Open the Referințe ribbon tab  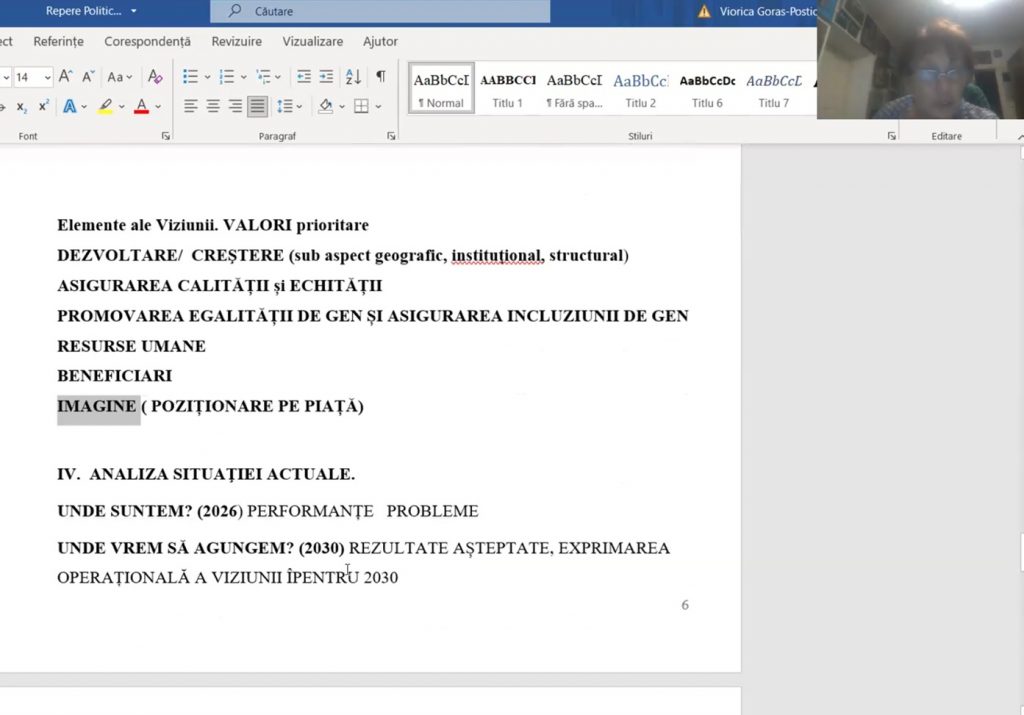pyautogui.click(x=58, y=41)
